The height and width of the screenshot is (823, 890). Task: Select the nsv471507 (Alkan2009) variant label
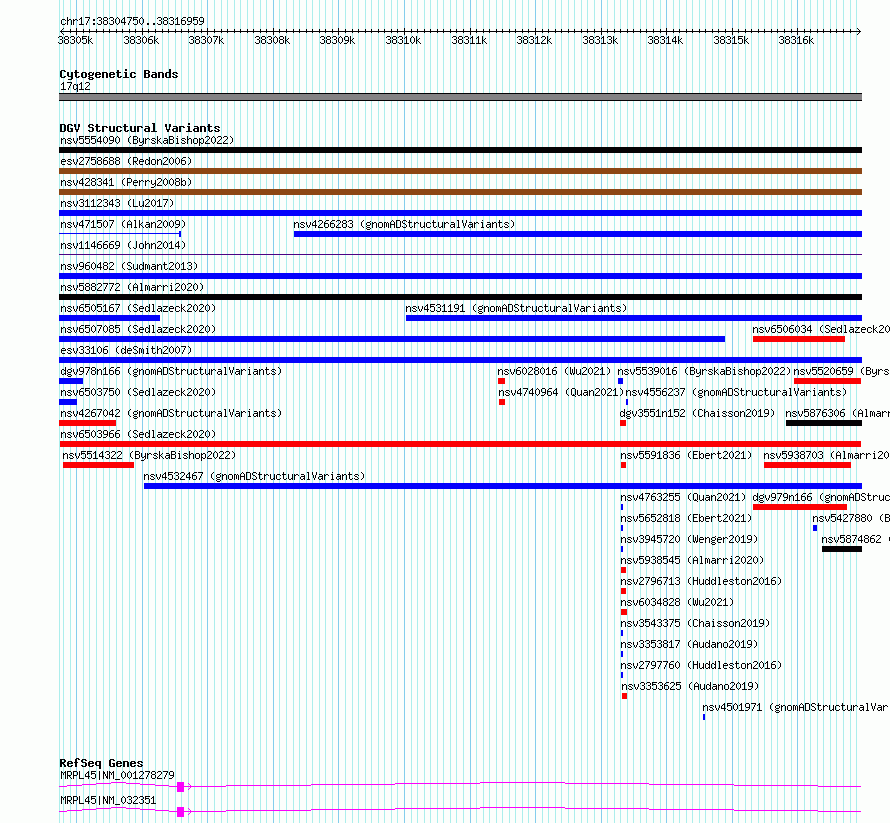(123, 224)
